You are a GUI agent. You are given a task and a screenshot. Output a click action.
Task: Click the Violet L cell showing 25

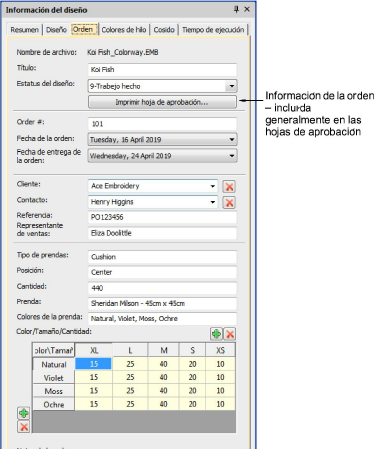[130, 377]
